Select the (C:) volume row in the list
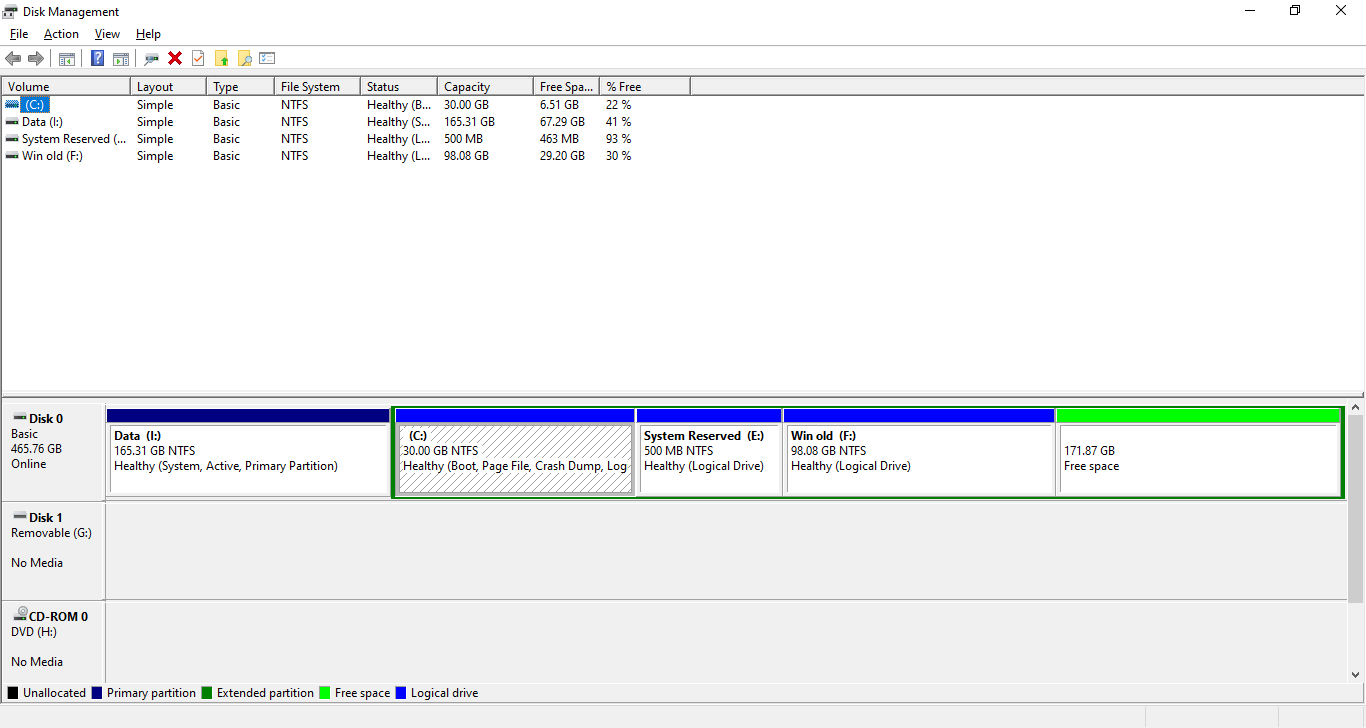This screenshot has width=1366, height=728. (x=346, y=104)
